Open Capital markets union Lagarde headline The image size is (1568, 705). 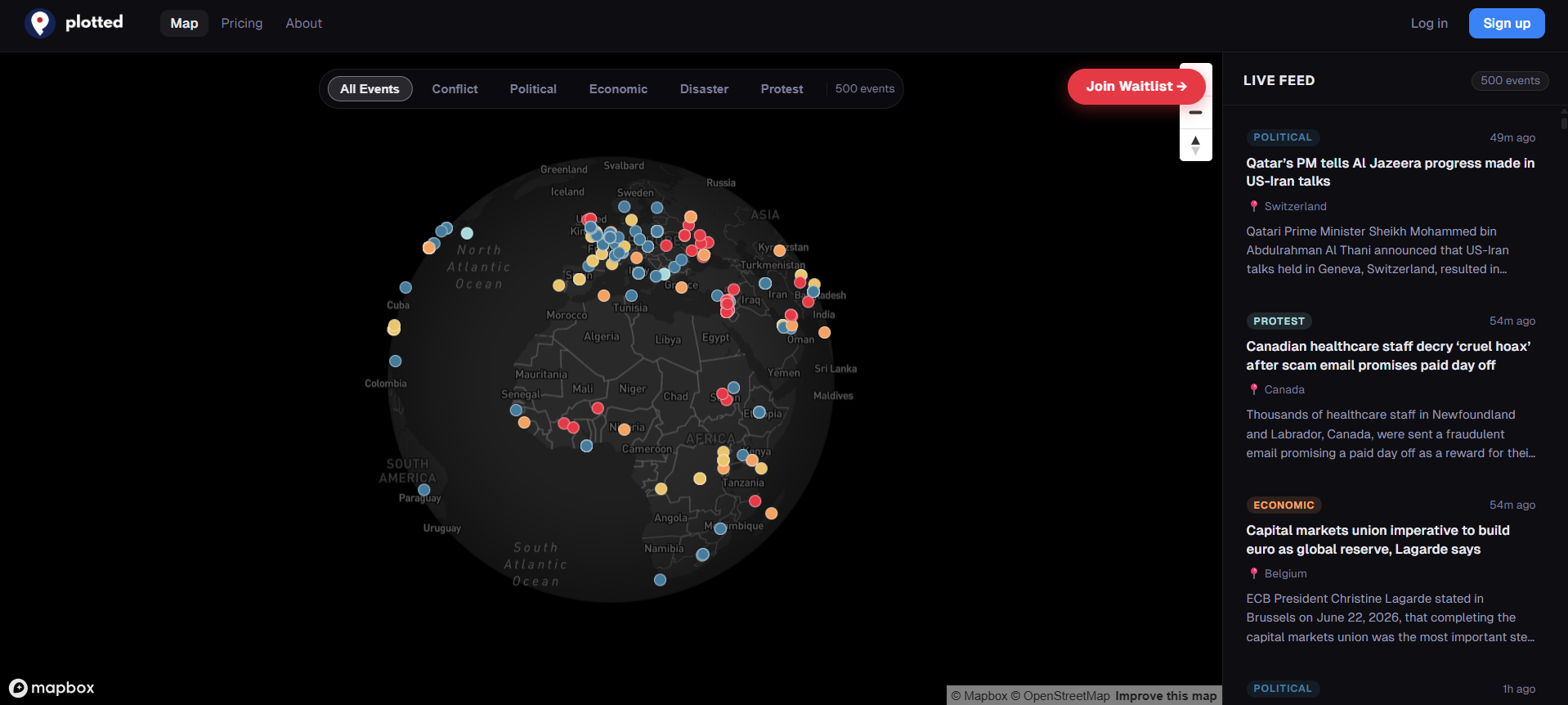[x=1378, y=540]
